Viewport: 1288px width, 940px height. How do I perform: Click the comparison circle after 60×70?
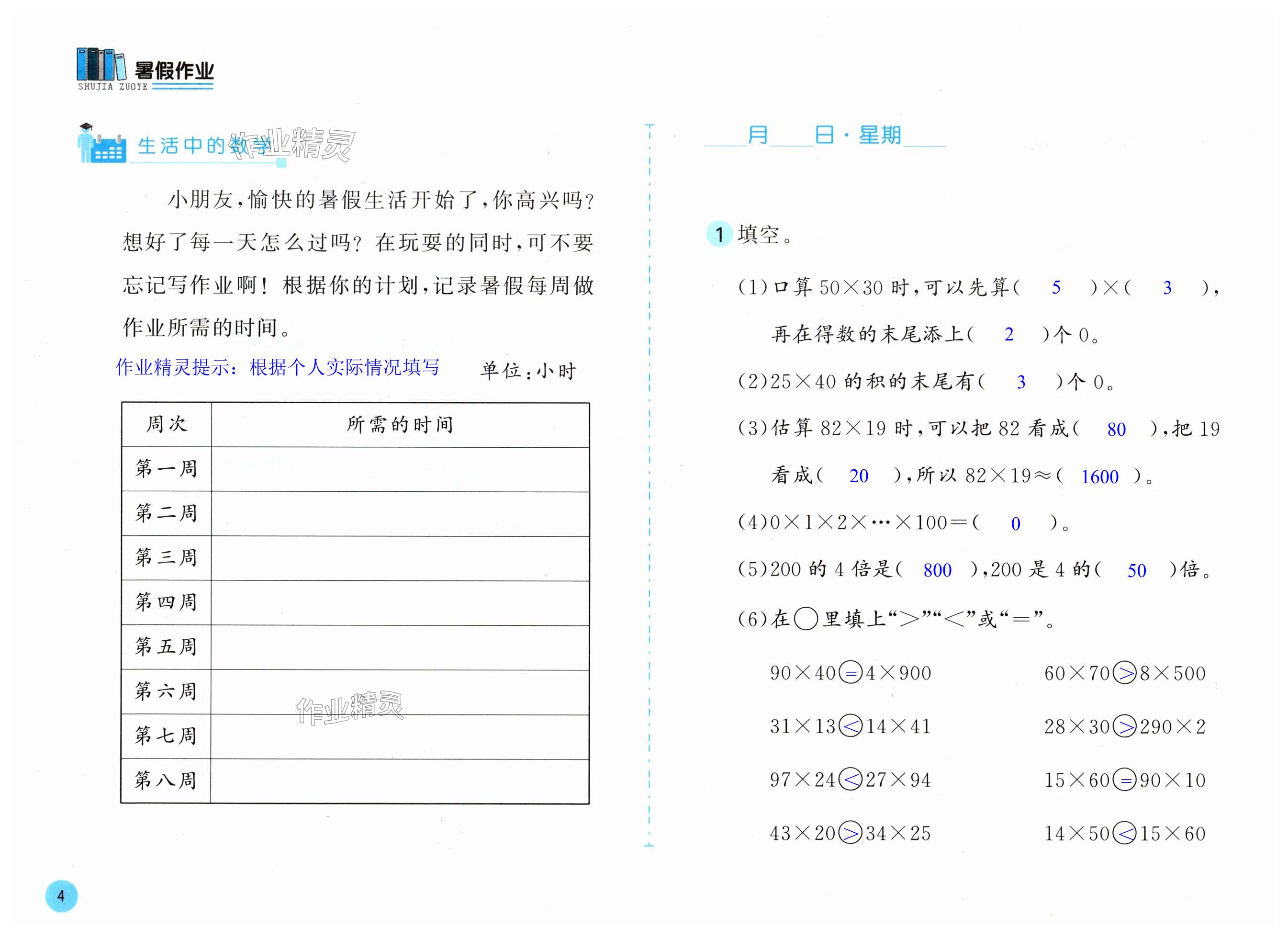coord(1124,673)
